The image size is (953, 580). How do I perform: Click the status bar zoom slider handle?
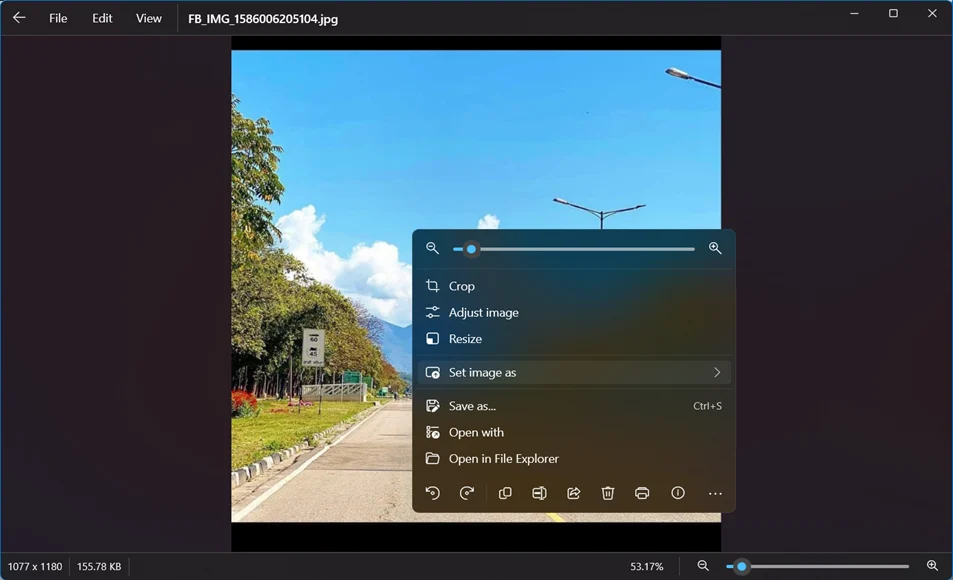pos(741,567)
